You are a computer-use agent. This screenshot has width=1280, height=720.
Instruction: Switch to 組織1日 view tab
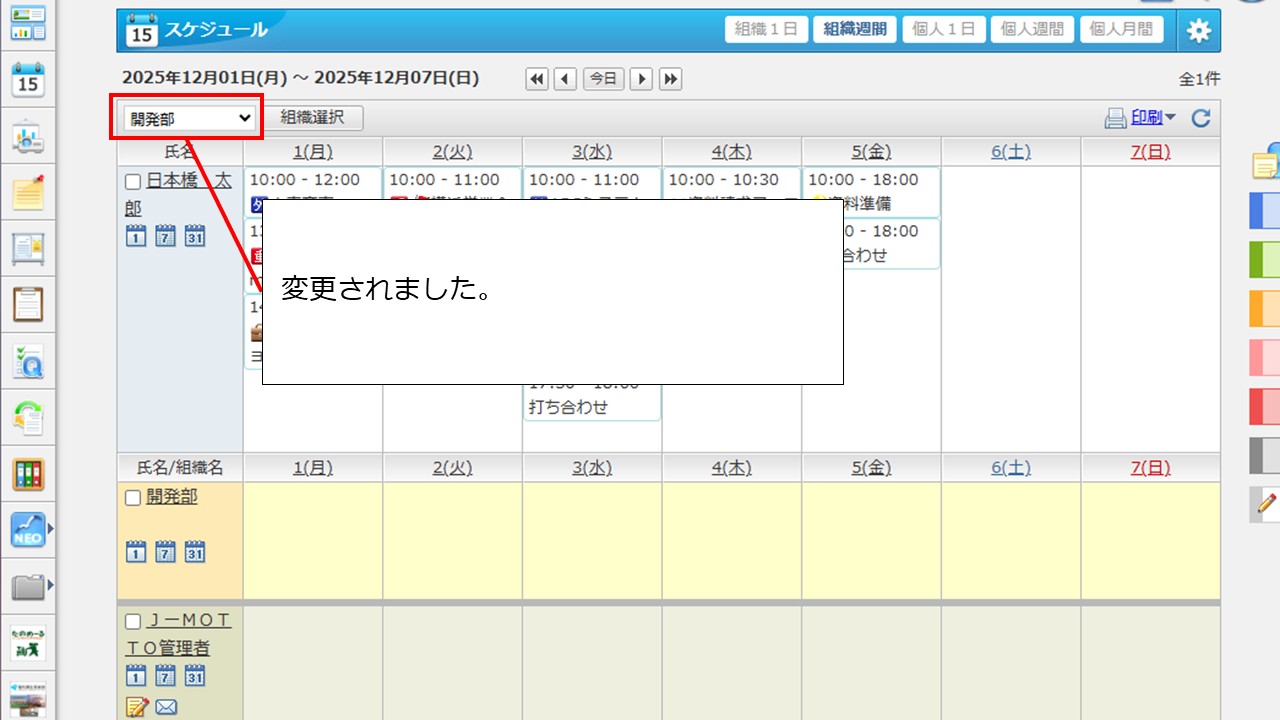766,29
